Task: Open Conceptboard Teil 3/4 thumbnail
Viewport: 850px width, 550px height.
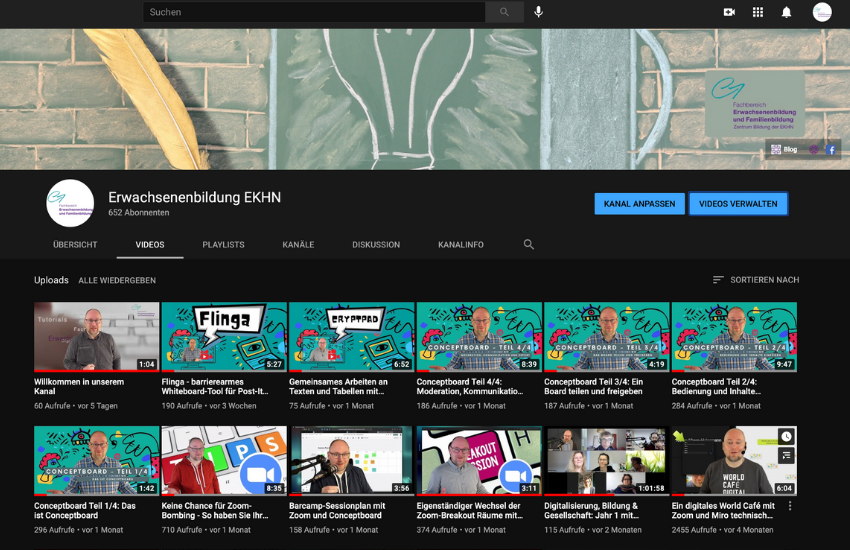Action: 607,337
